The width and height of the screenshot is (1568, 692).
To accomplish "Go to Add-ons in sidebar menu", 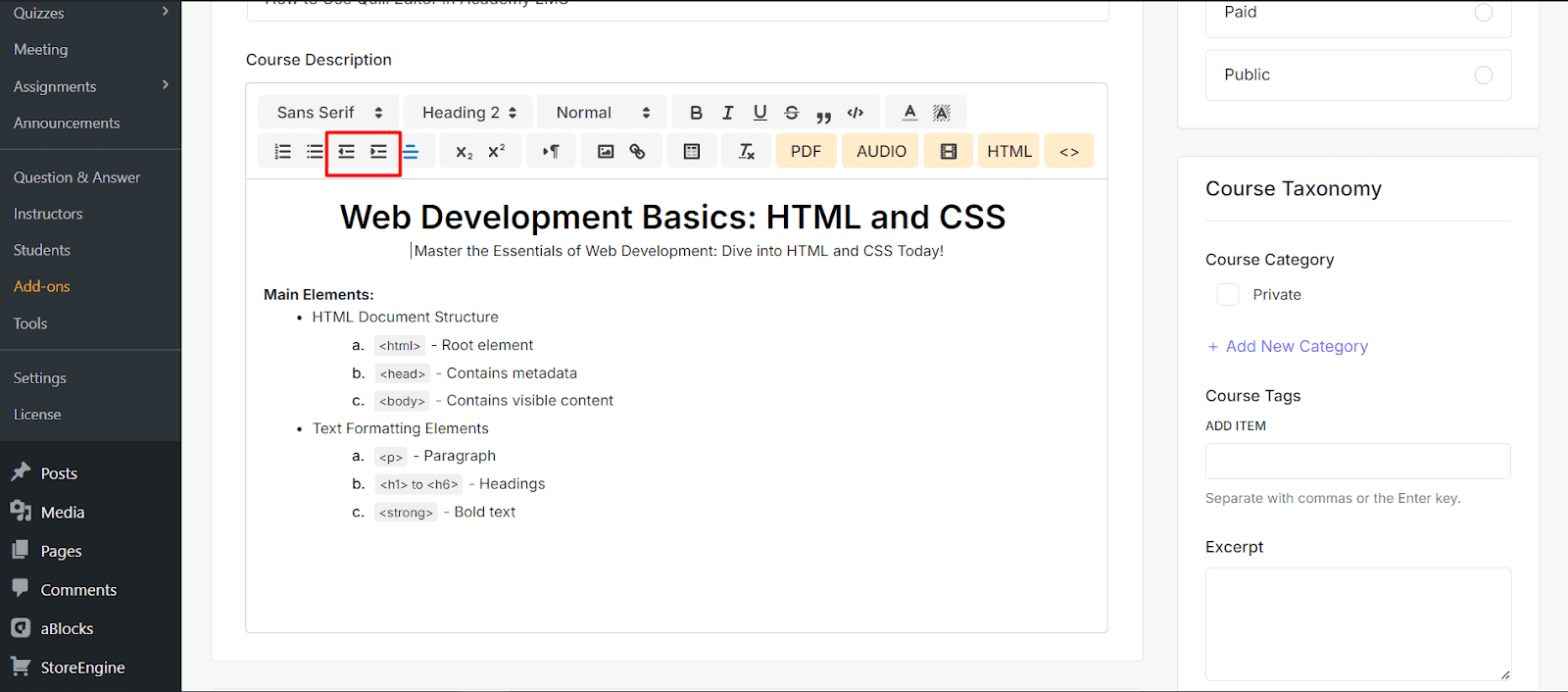I will coord(42,287).
